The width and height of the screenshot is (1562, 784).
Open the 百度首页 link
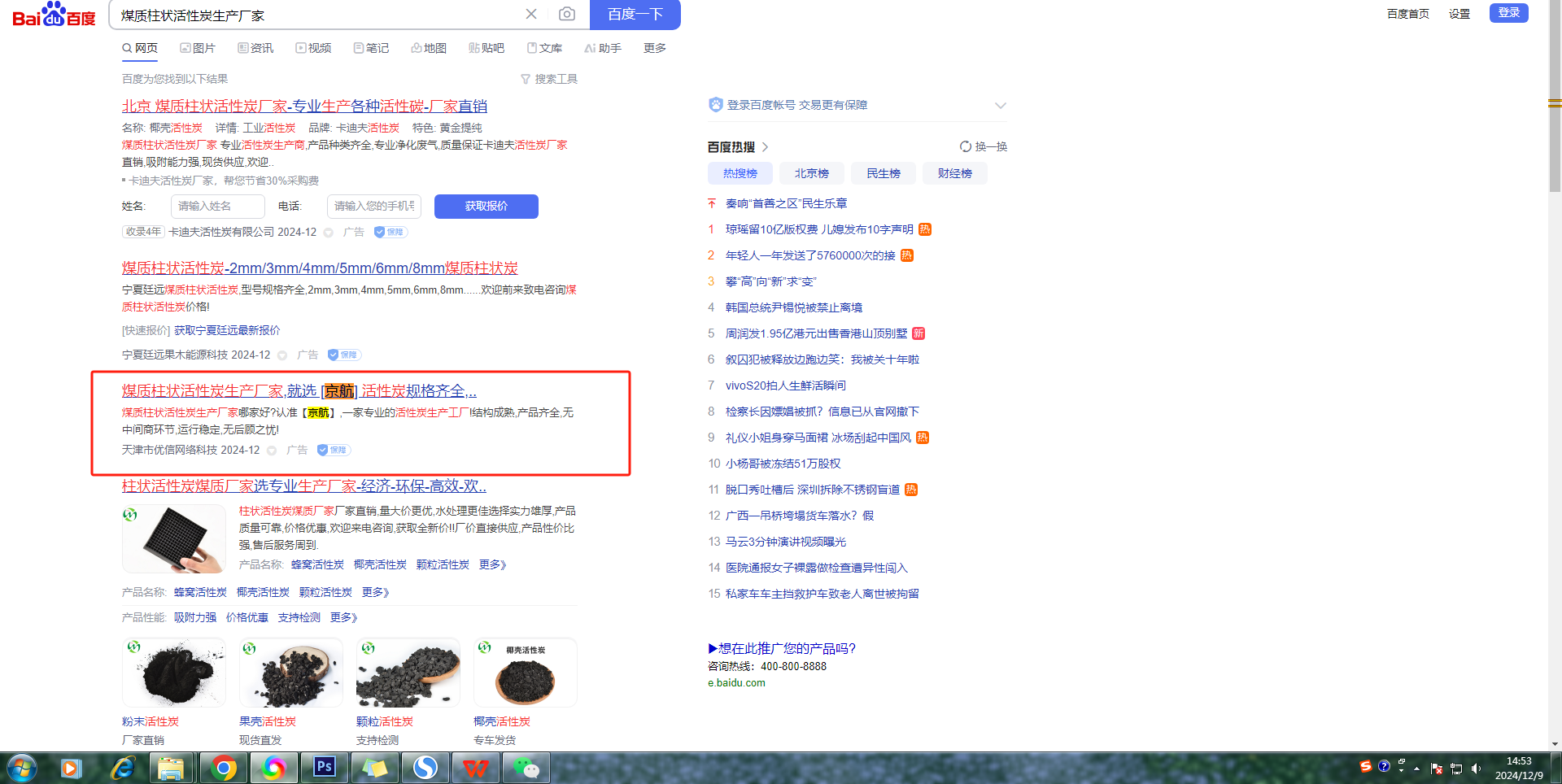click(x=1408, y=14)
